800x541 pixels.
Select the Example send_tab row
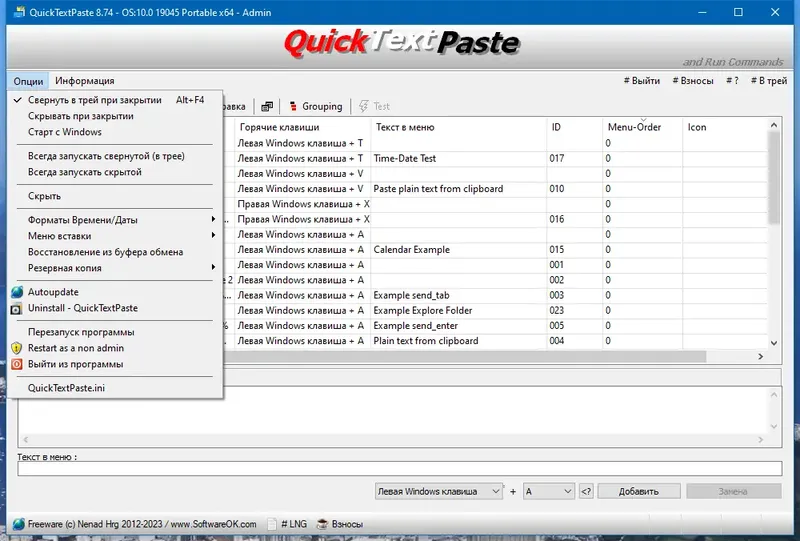(x=494, y=295)
